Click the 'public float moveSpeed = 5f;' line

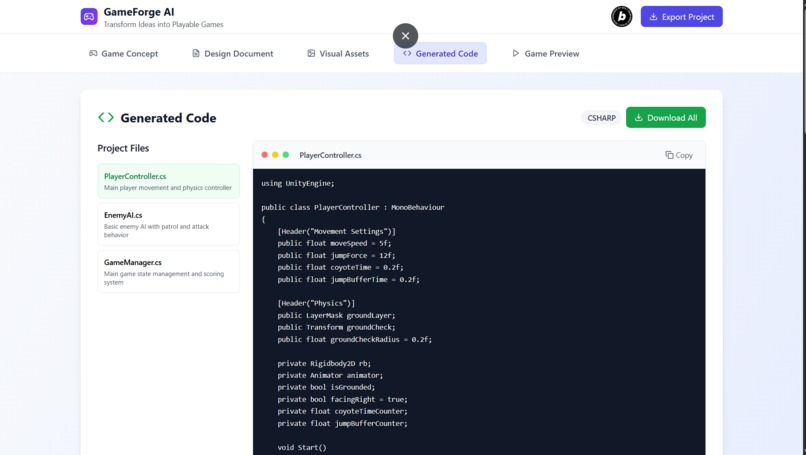[334, 243]
